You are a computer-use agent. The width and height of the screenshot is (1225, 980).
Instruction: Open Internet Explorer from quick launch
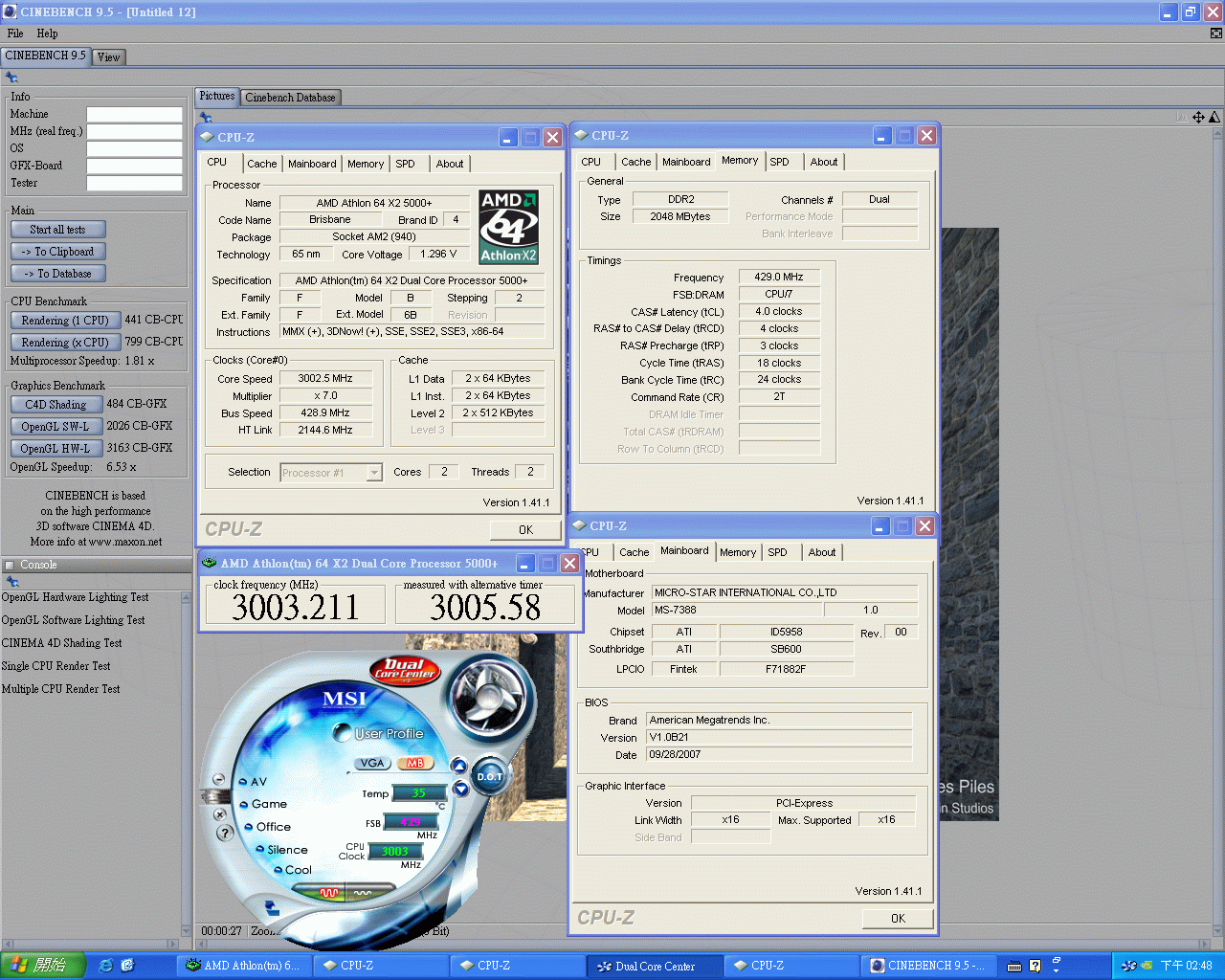tap(105, 966)
